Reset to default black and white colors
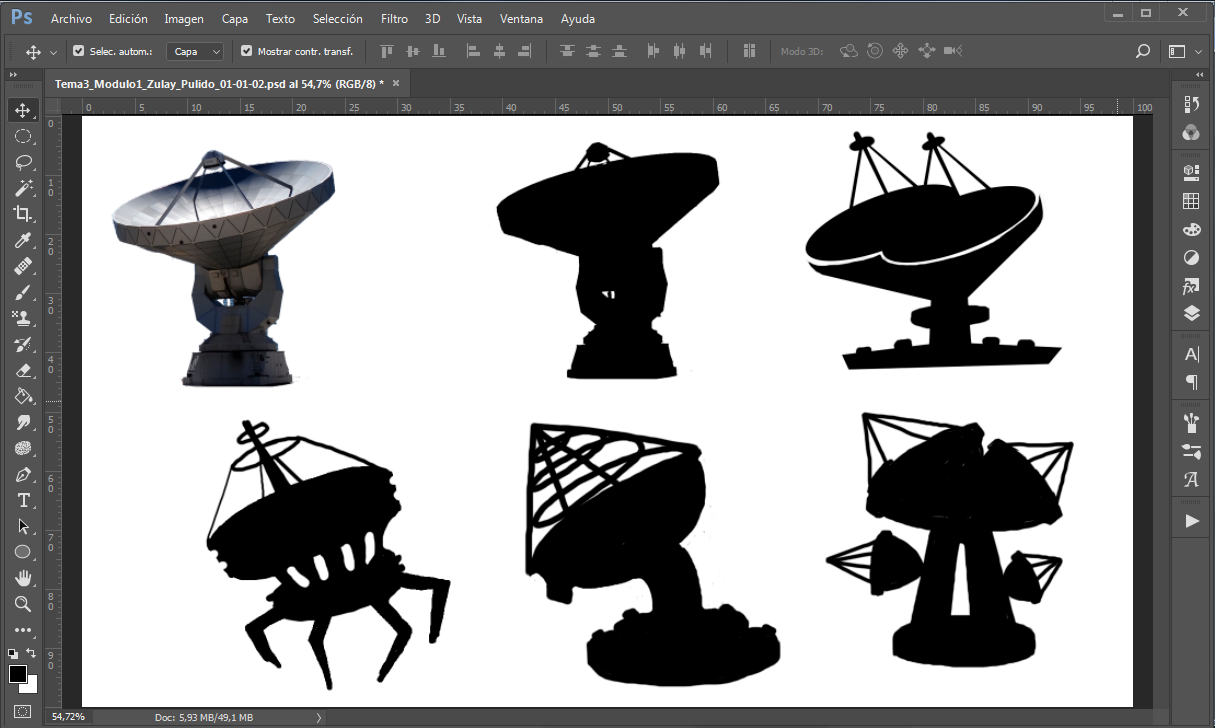Screen dimensions: 1215x728 pyautogui.click(x=13, y=653)
